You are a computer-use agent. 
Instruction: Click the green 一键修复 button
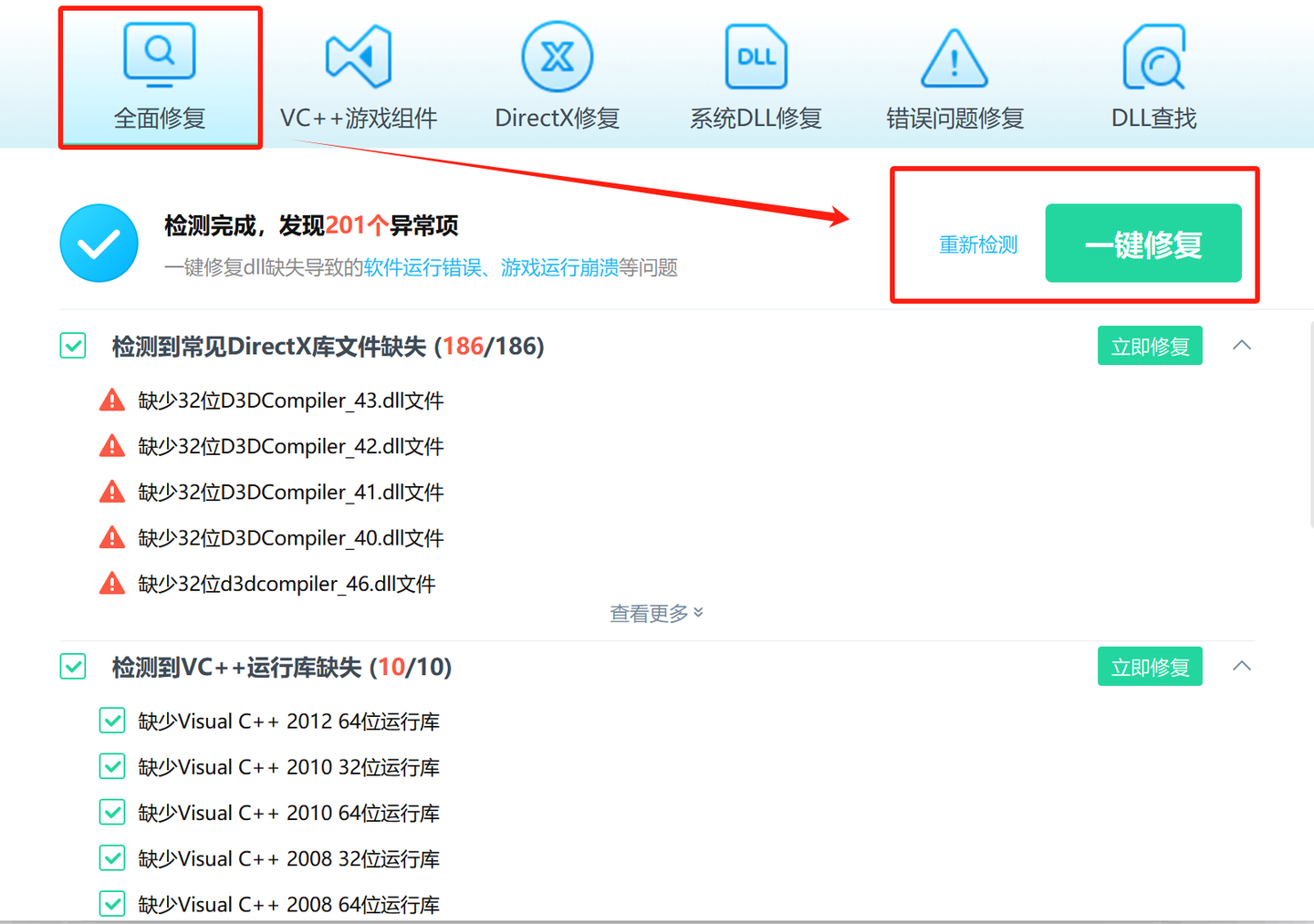click(1143, 244)
